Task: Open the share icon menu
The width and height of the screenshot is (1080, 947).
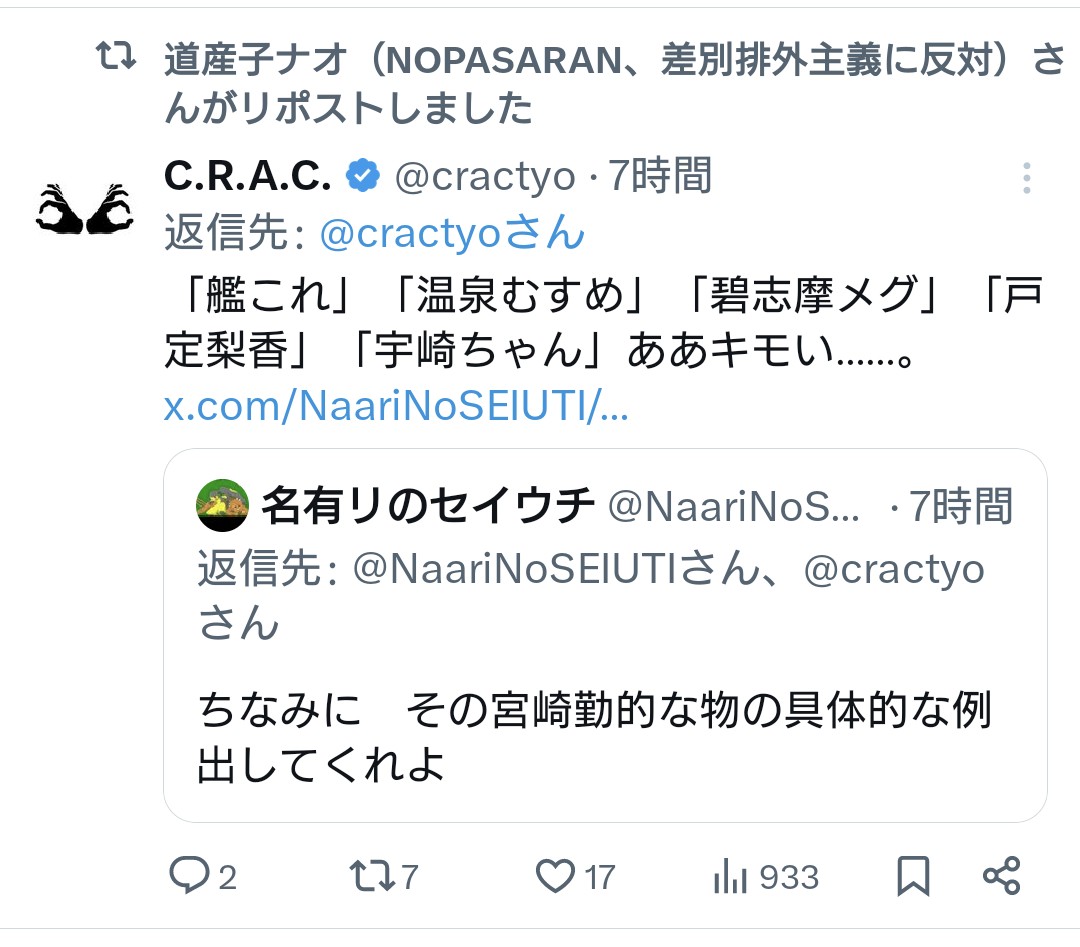Action: (1001, 877)
